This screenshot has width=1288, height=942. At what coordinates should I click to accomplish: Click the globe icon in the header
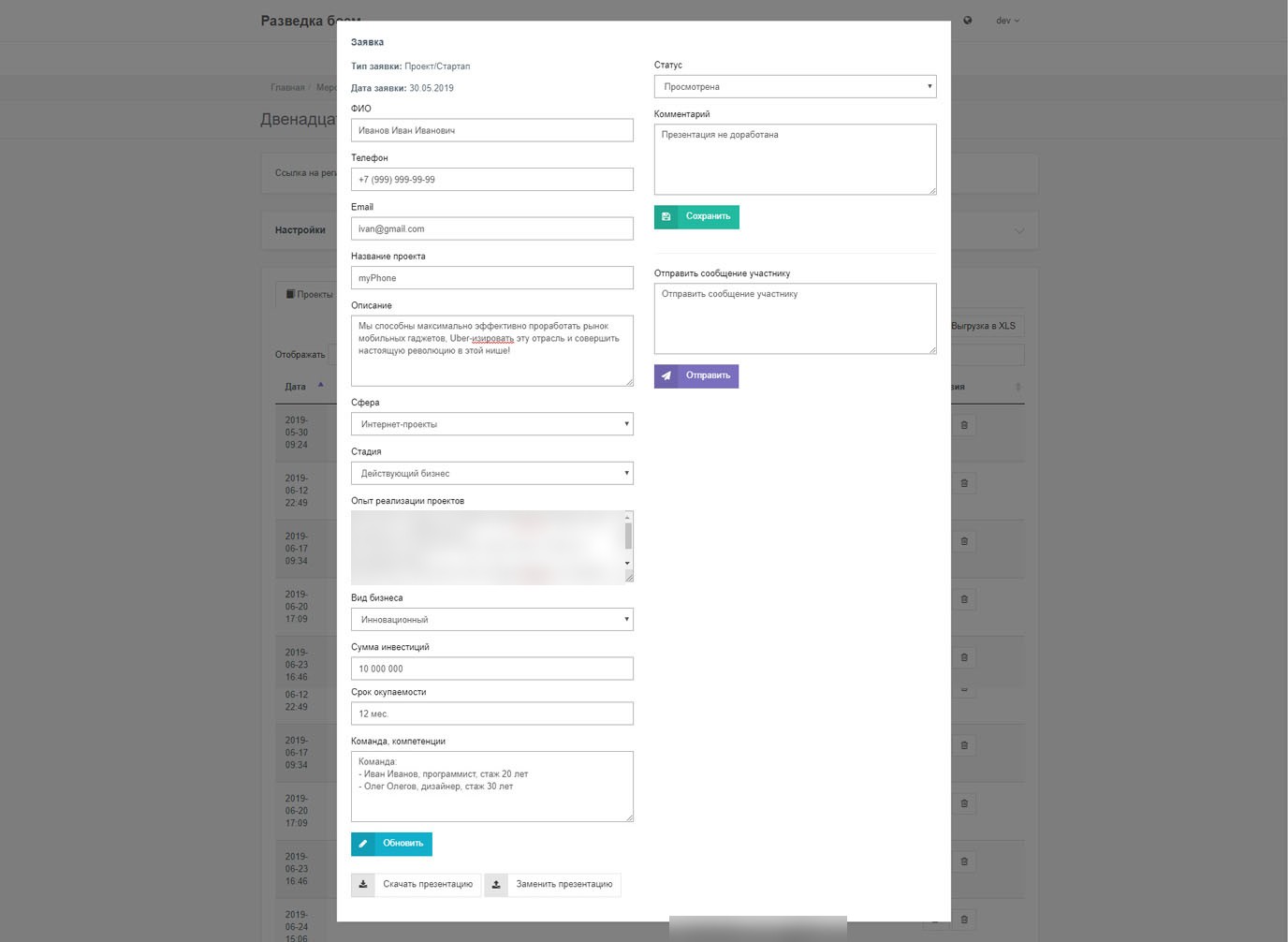(968, 21)
